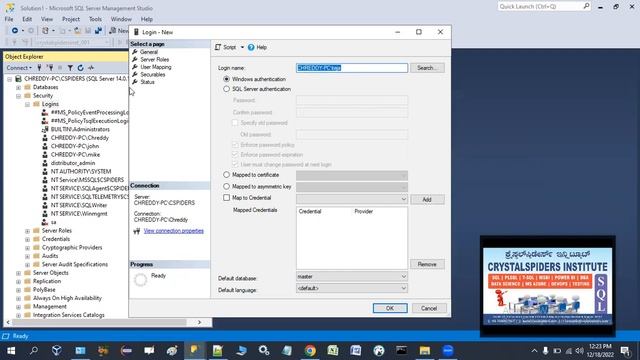Click the volume speaker tray icon
Image resolution: width=640 pixels, height=360 pixels.
point(579,351)
